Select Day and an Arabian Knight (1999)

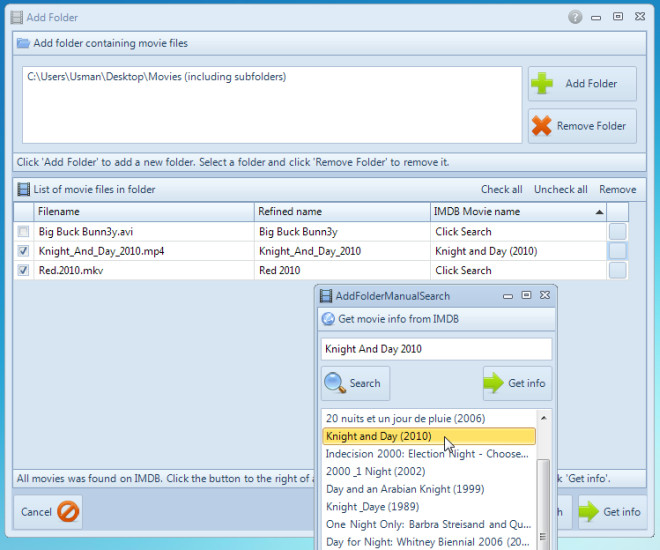click(x=429, y=489)
